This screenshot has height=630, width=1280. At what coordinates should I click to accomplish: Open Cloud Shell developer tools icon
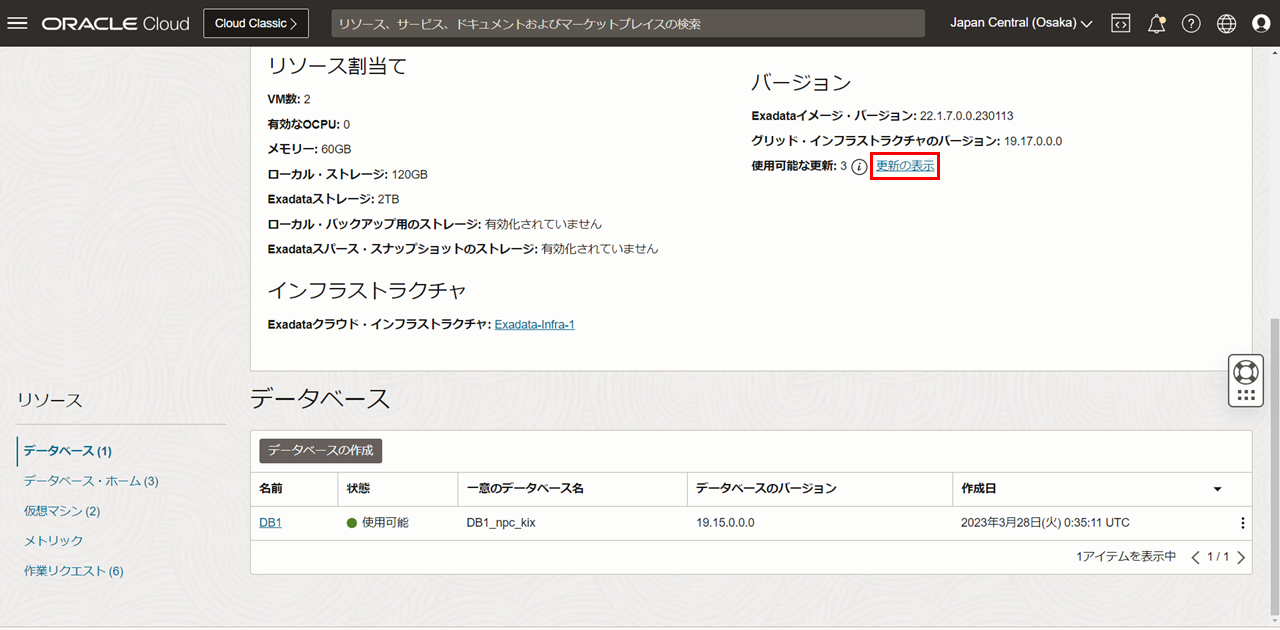[1121, 23]
